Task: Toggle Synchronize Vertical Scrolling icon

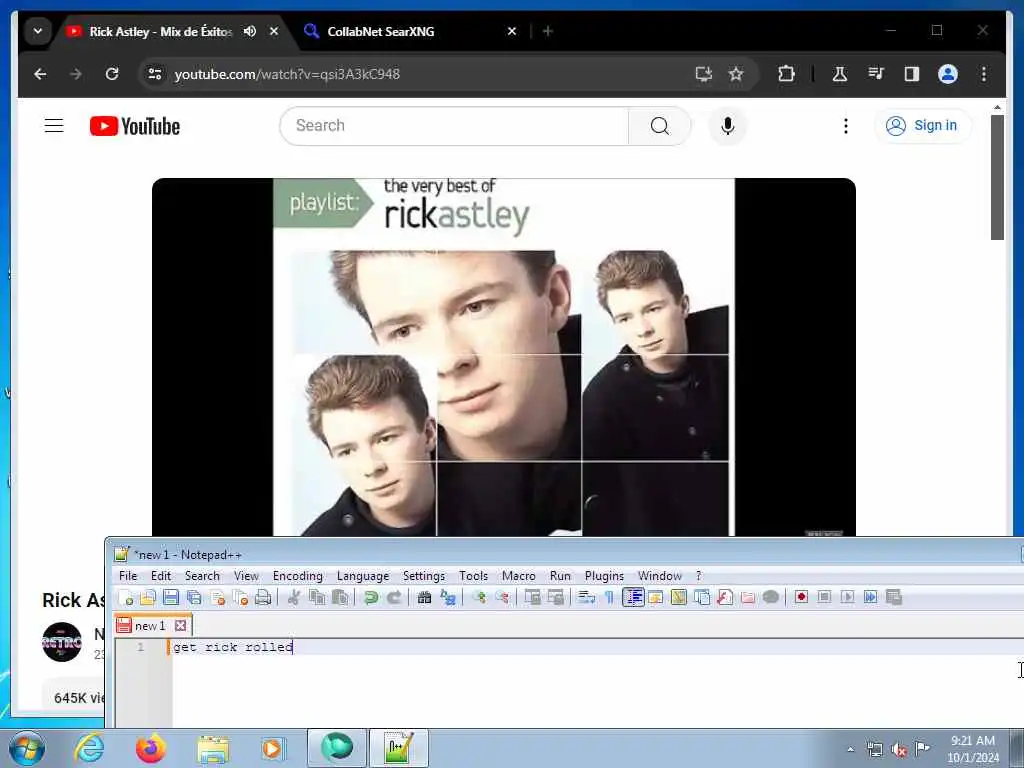Action: pos(533,597)
